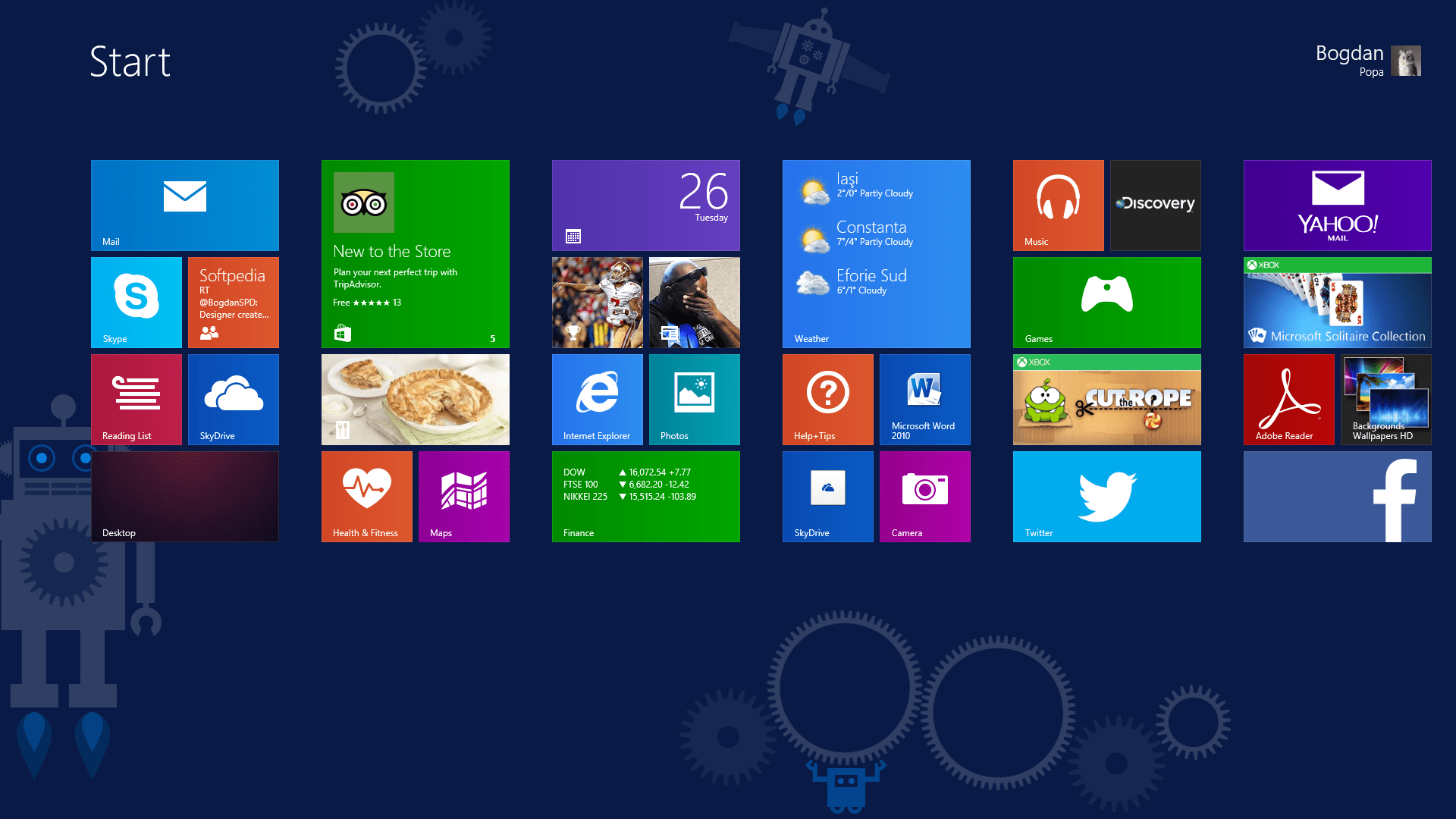Screen dimensions: 1456x819
Task: Open the Facebook tile
Action: click(1338, 496)
